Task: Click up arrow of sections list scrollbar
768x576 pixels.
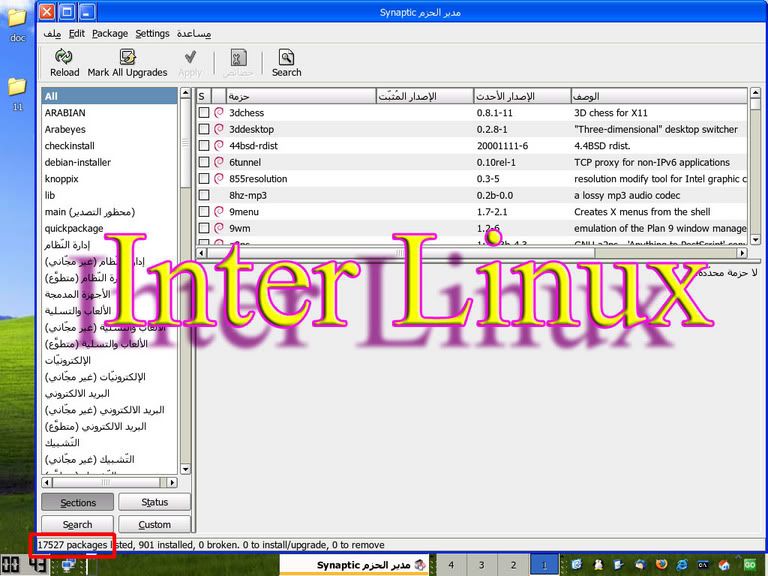Action: pyautogui.click(x=185, y=93)
